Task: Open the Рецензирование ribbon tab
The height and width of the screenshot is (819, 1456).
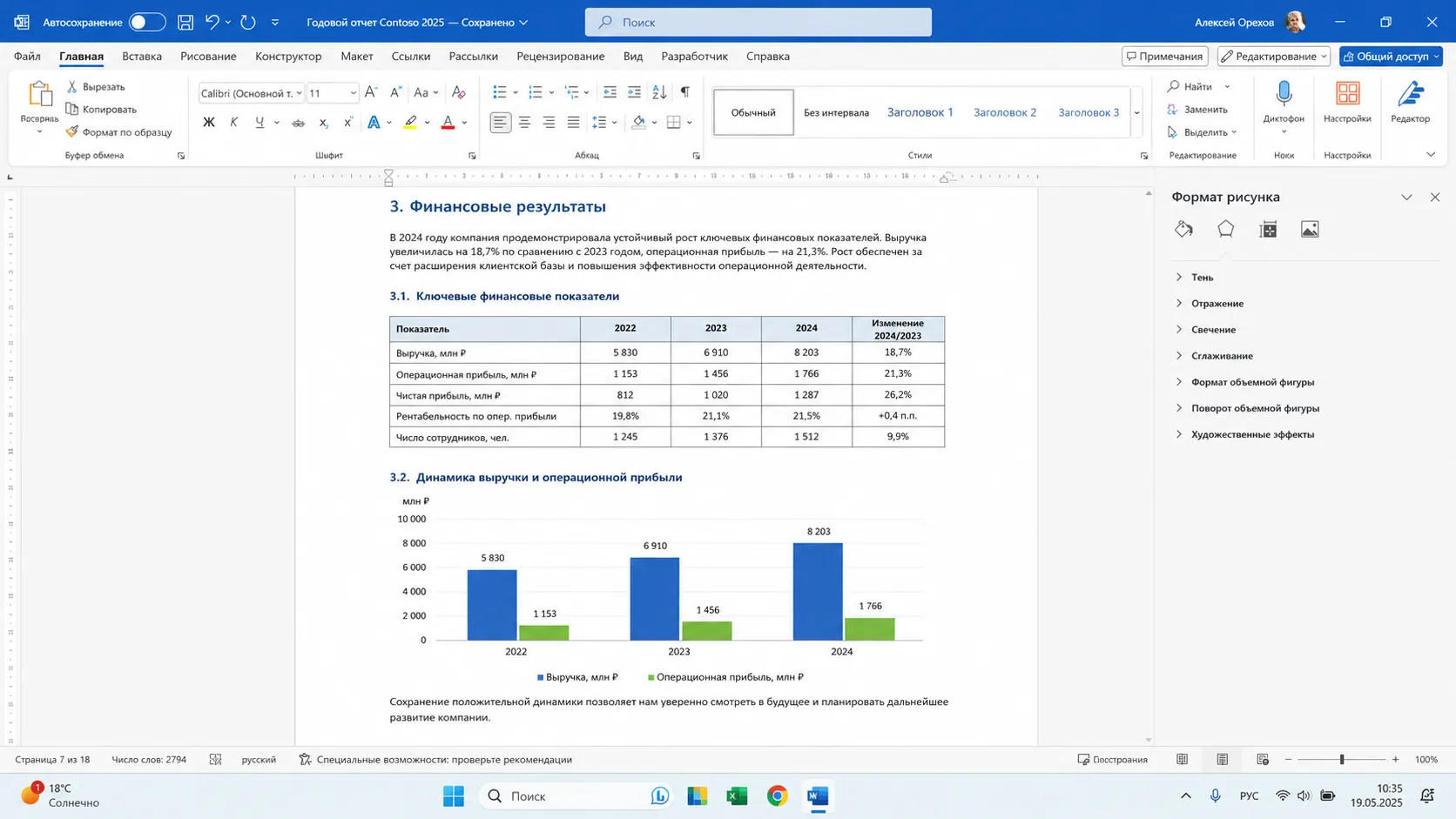Action: tap(560, 56)
